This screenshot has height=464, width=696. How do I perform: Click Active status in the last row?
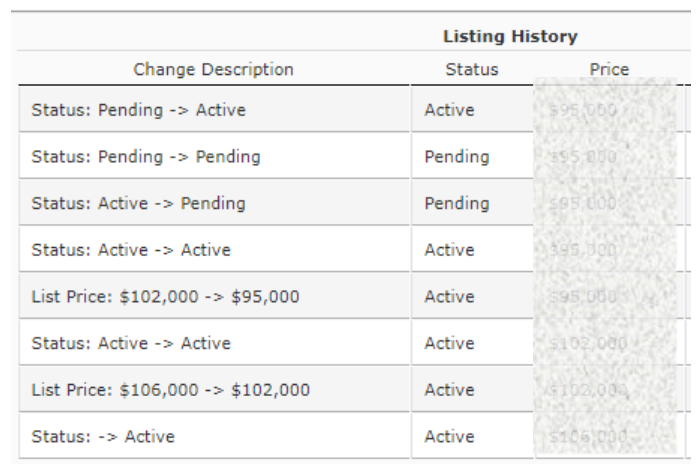[449, 436]
